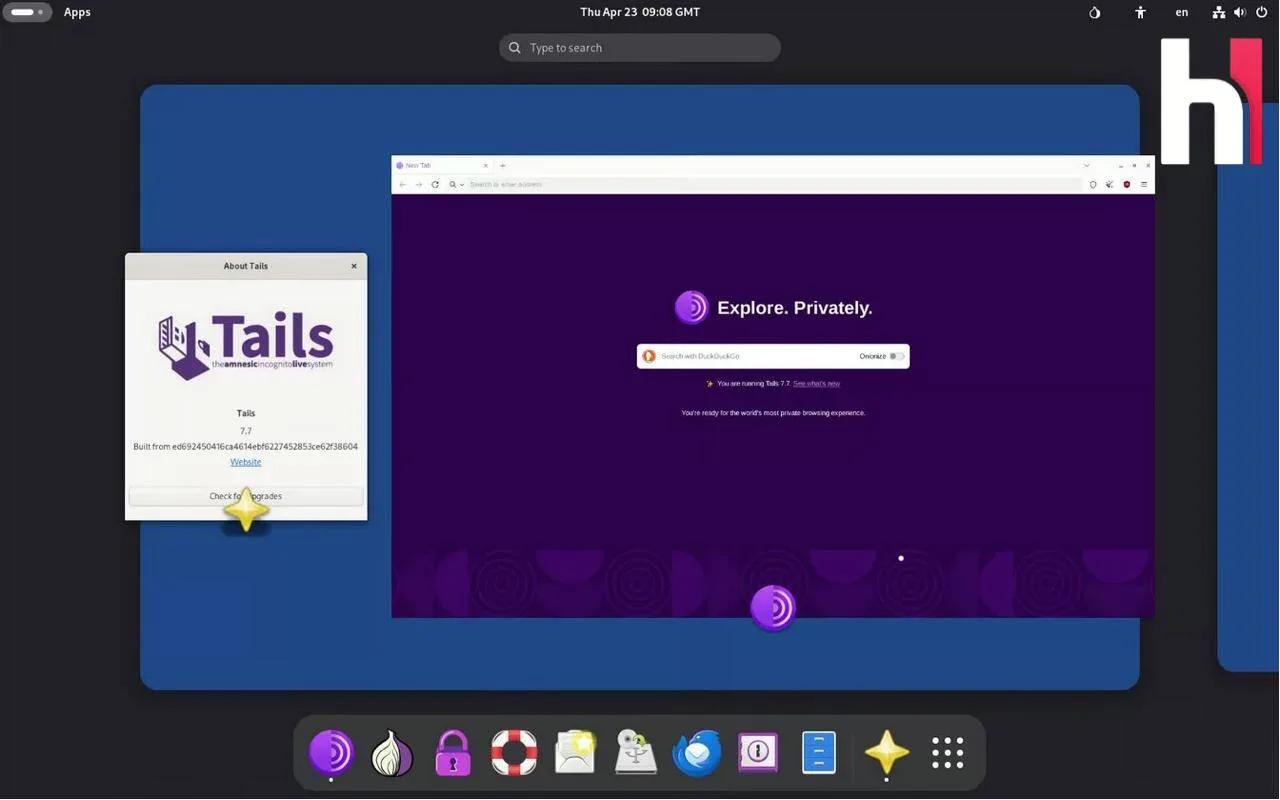Image resolution: width=1280 pixels, height=800 pixels.
Task: Launch KeePassXC password manager dock icon
Action: (758, 752)
